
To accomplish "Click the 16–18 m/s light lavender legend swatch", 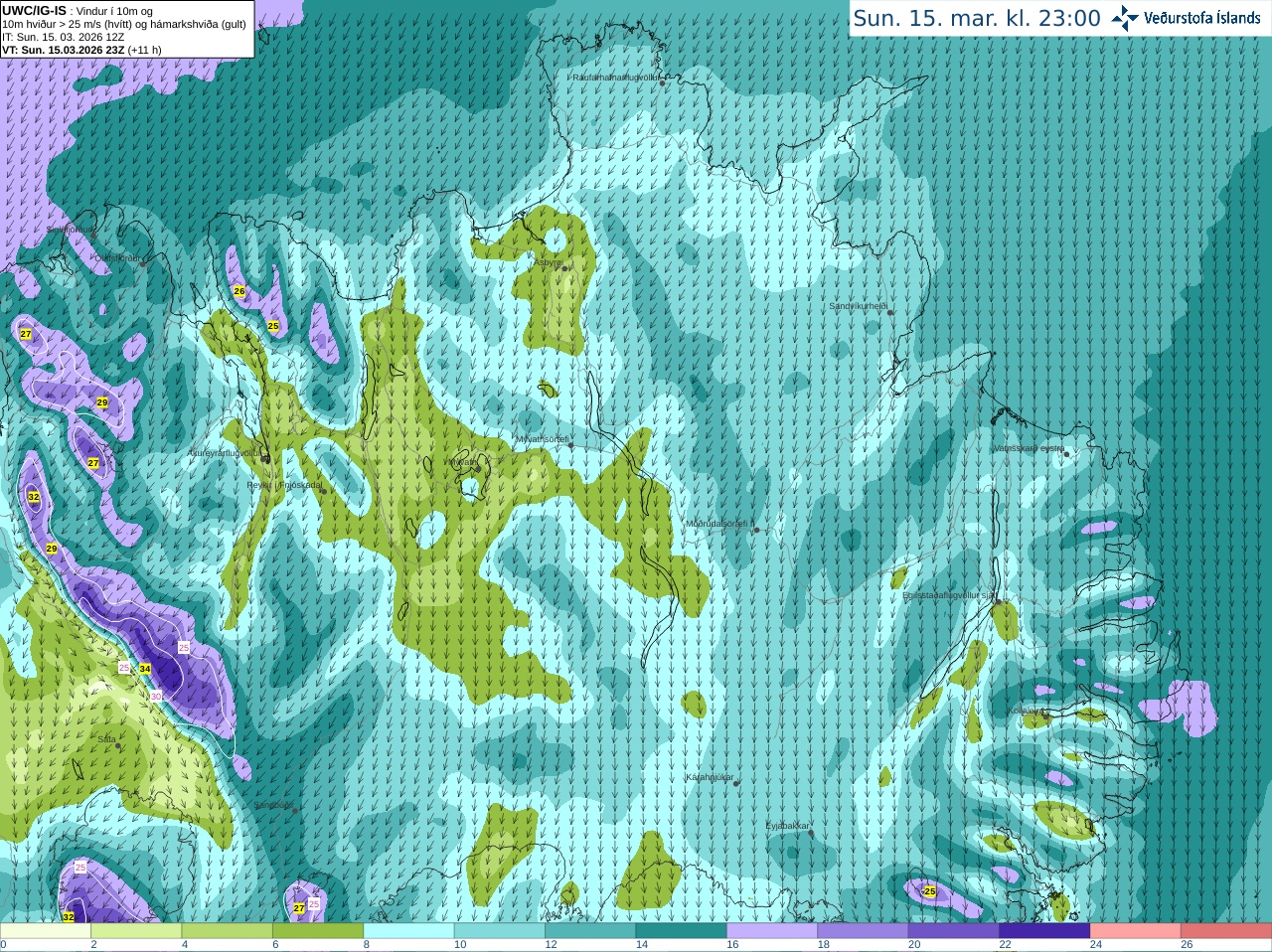I will click(772, 931).
